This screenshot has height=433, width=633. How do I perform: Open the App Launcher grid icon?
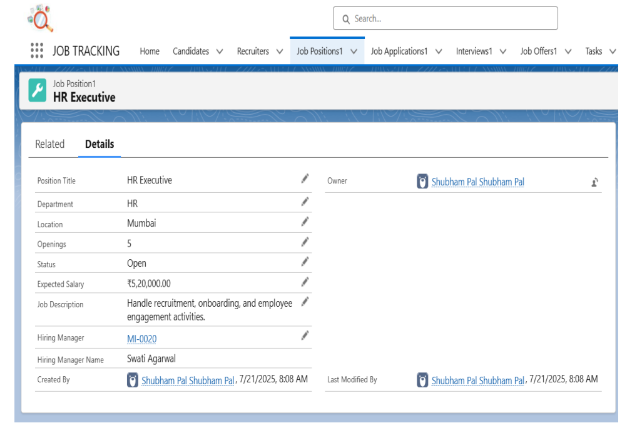[37, 51]
